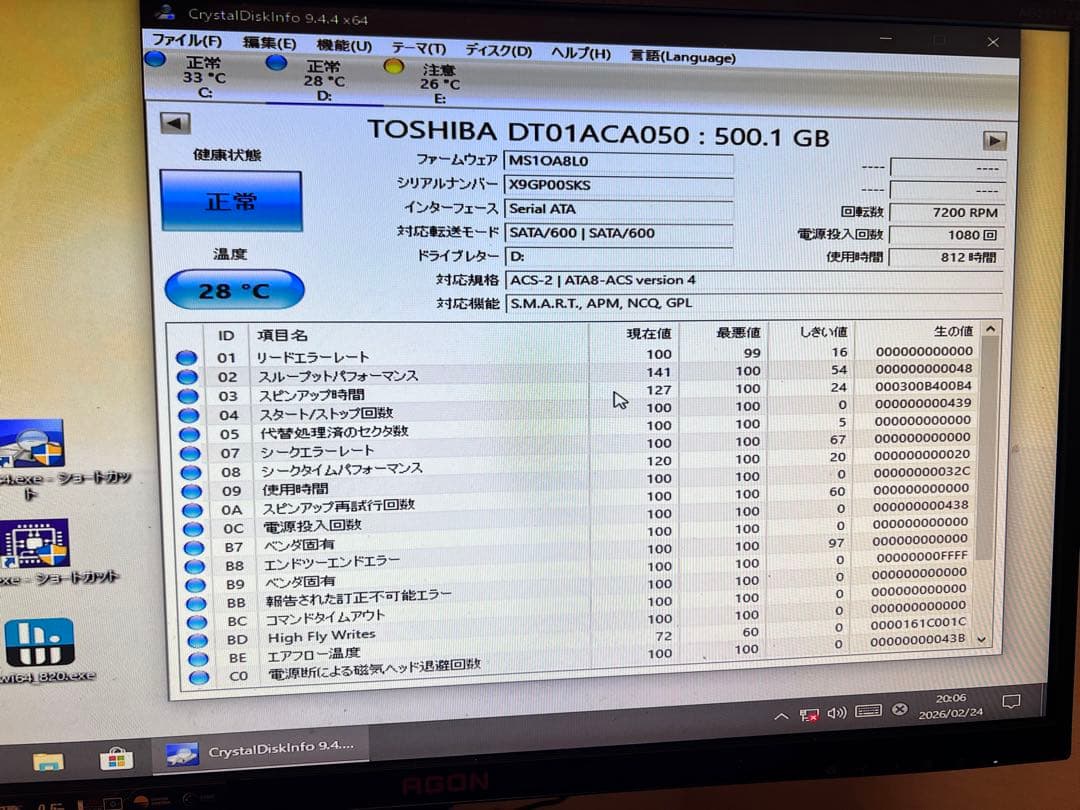Select drive D: status tab at 28 °C
This screenshot has width=1080, height=810.
(324, 81)
